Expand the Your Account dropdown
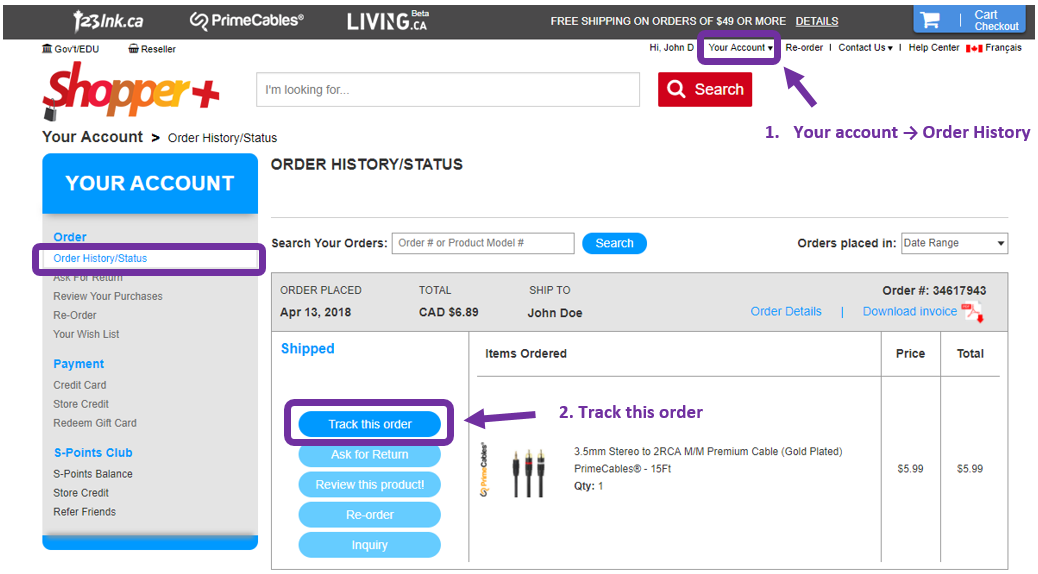 click(x=739, y=48)
